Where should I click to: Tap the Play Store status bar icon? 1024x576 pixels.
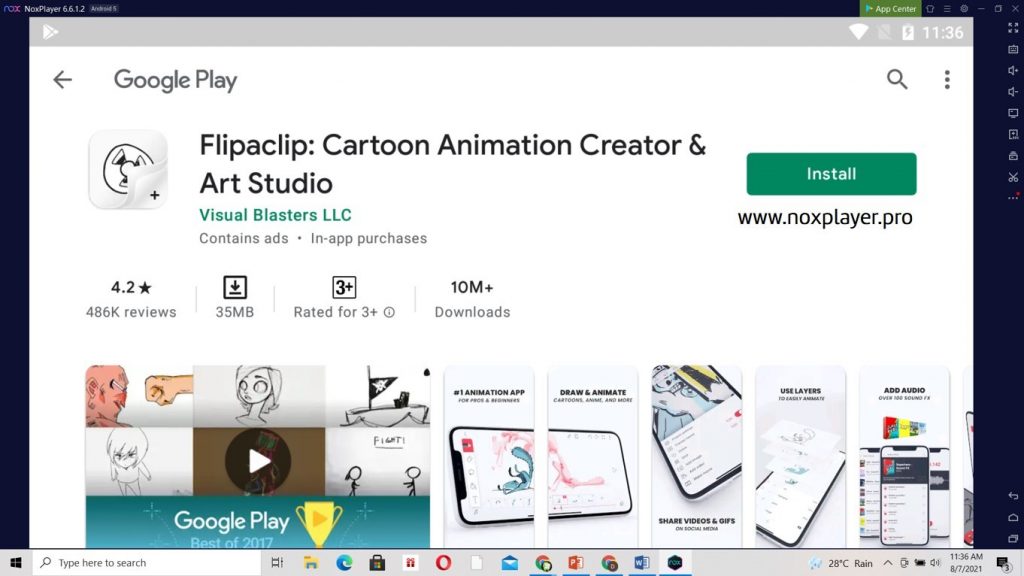50,31
